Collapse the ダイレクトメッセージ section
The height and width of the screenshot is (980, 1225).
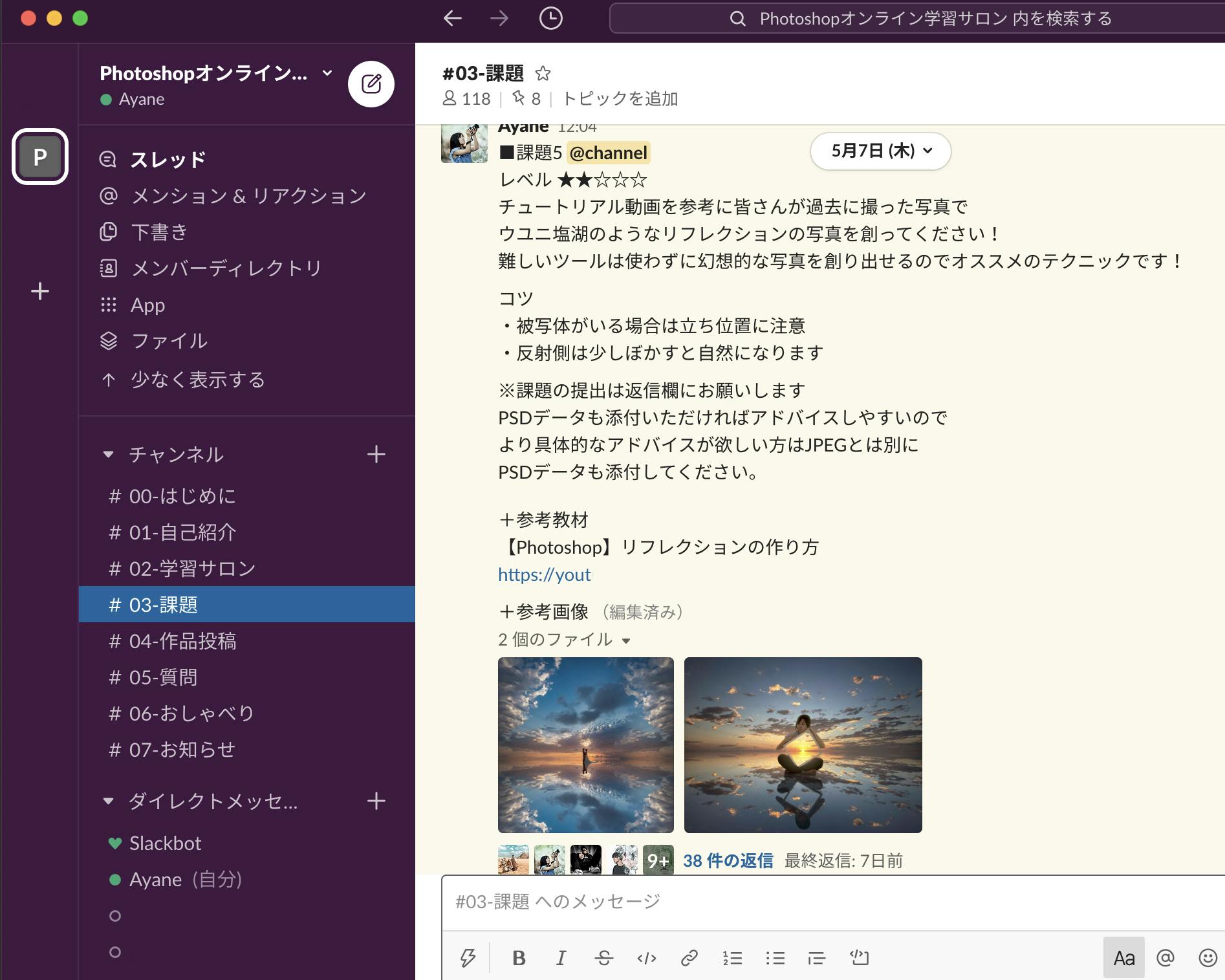[x=108, y=801]
